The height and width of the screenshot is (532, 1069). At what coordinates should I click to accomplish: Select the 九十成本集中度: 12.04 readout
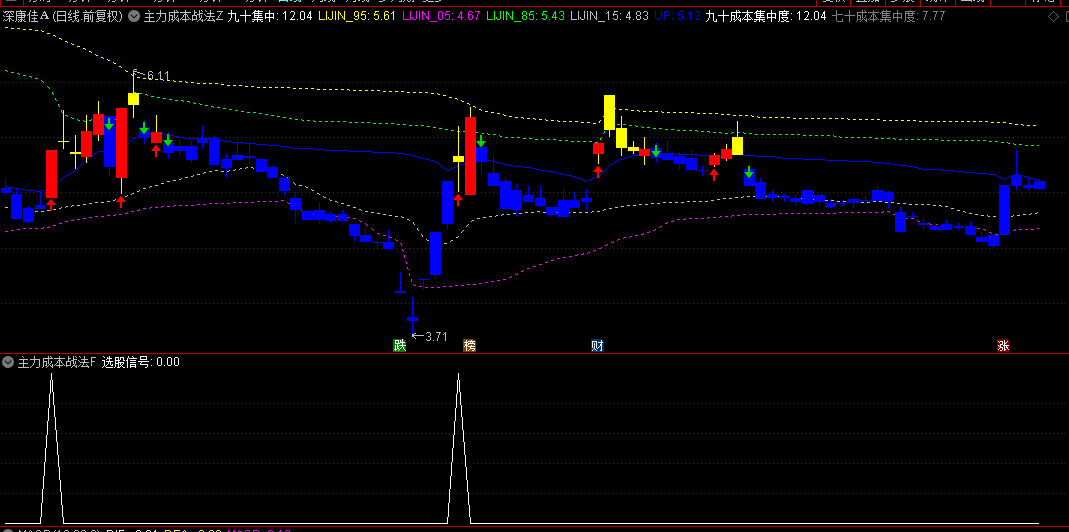(766, 16)
